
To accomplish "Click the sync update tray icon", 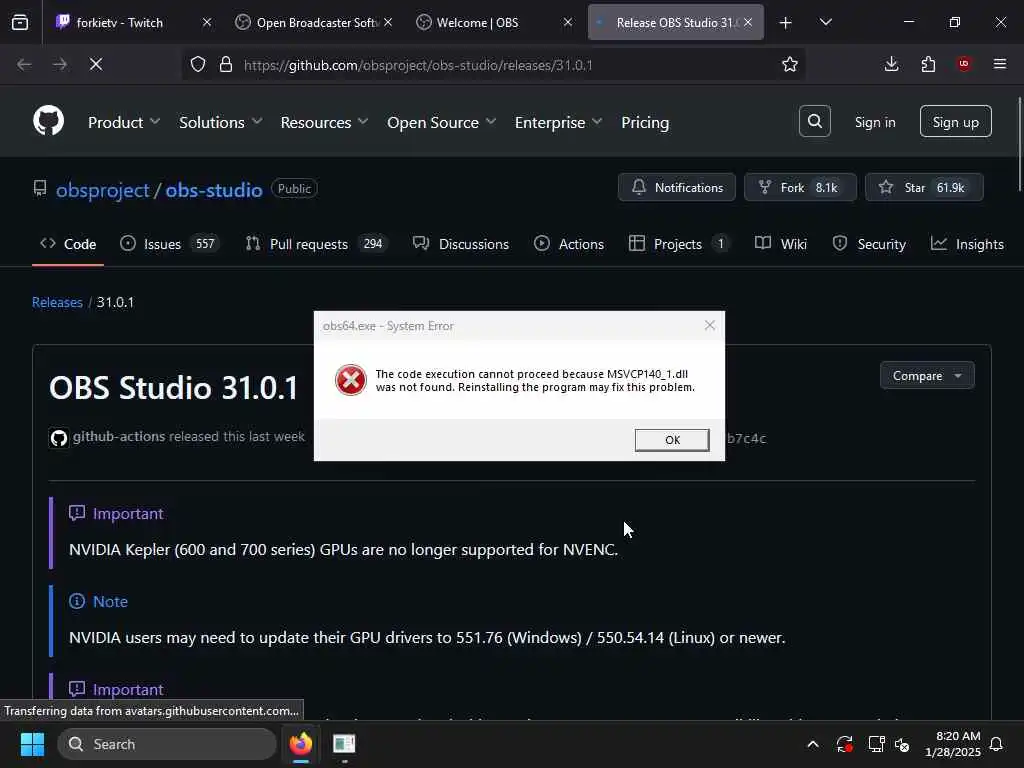I will pos(844,744).
